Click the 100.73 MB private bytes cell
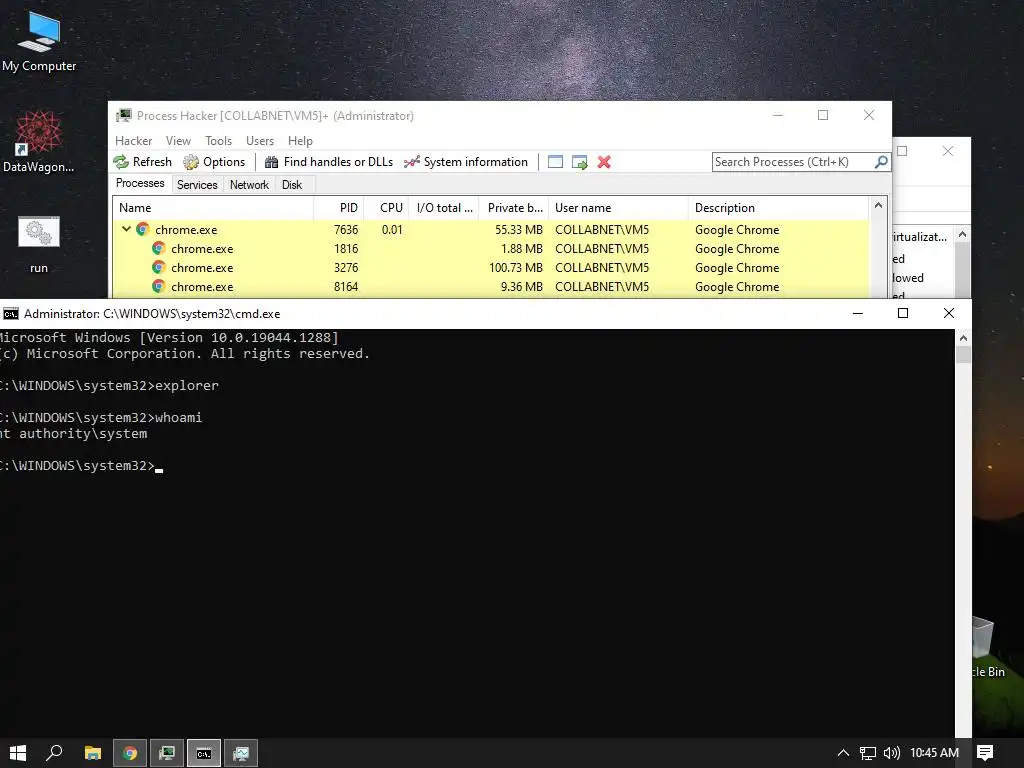This screenshot has height=768, width=1024. pyautogui.click(x=516, y=268)
